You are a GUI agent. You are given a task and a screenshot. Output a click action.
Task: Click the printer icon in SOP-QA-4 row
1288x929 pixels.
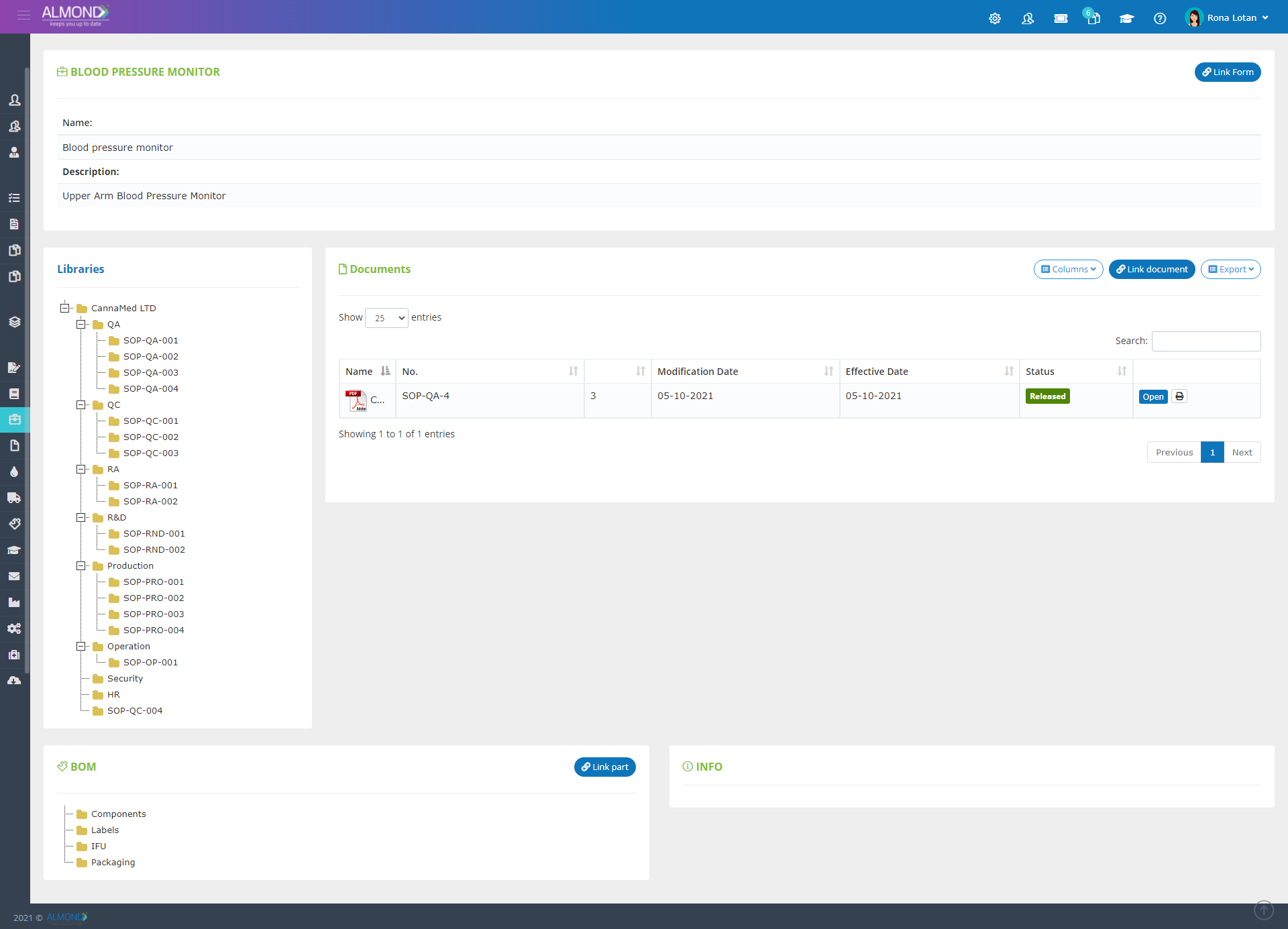pyautogui.click(x=1179, y=396)
